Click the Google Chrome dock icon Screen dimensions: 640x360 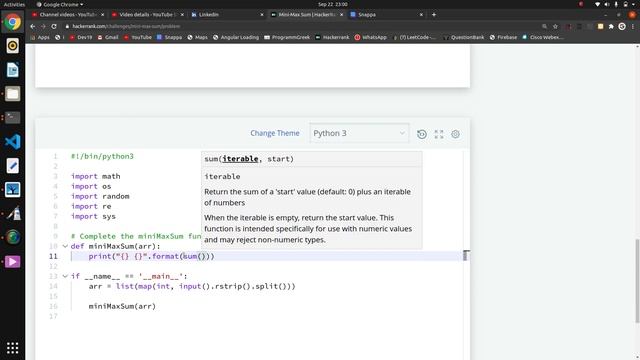coord(13,22)
